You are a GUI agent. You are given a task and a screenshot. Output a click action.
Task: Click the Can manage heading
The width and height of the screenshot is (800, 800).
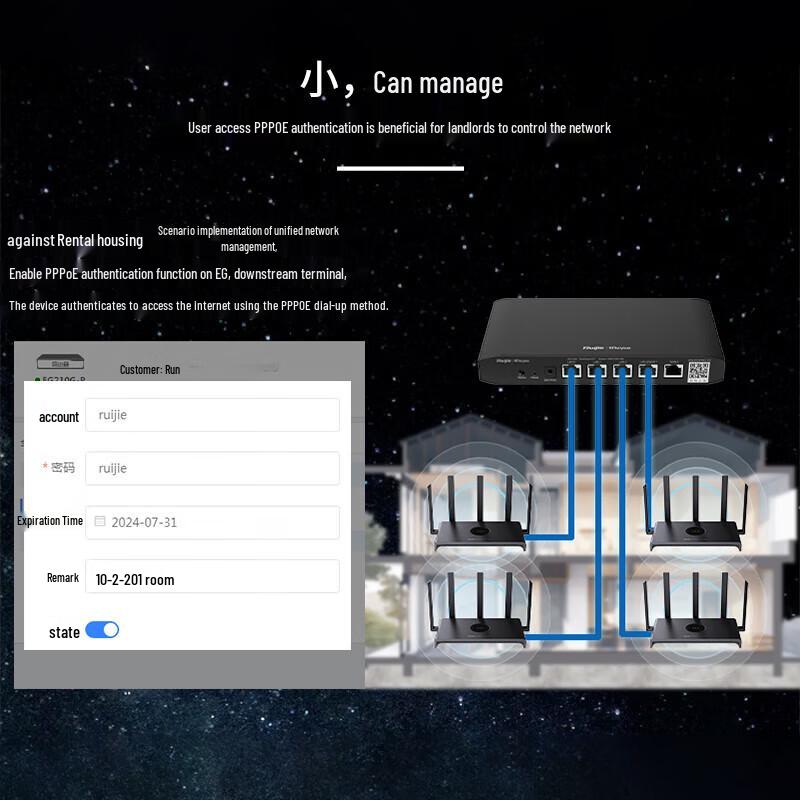tap(437, 83)
